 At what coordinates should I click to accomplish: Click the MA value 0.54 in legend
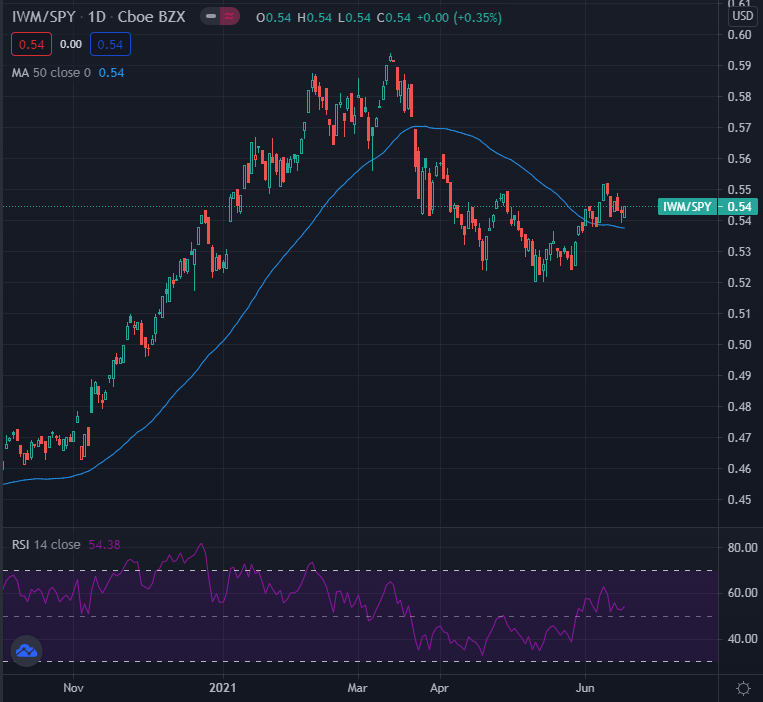[x=111, y=73]
